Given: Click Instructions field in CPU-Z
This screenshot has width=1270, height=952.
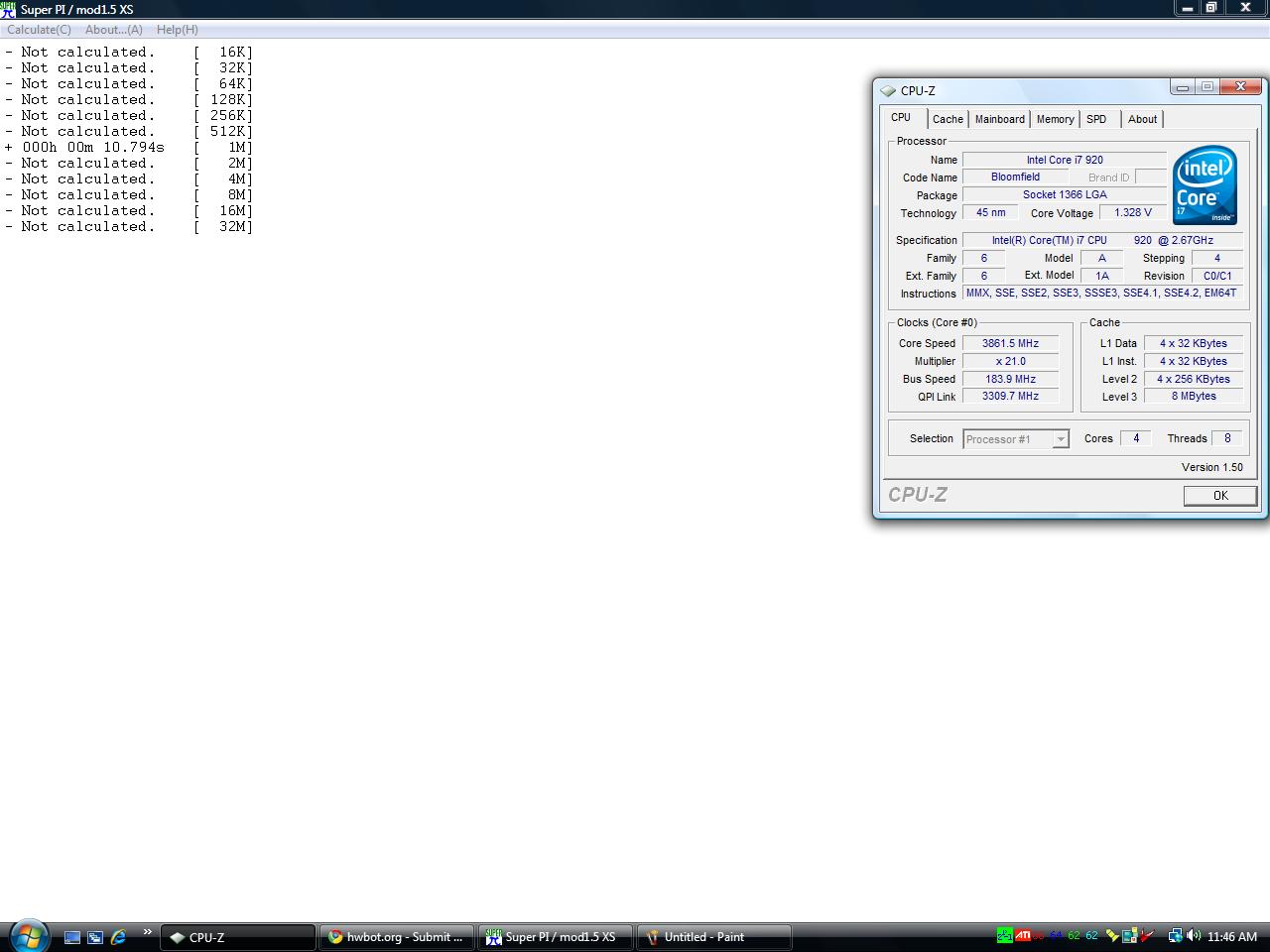Looking at the screenshot, I should [1102, 294].
